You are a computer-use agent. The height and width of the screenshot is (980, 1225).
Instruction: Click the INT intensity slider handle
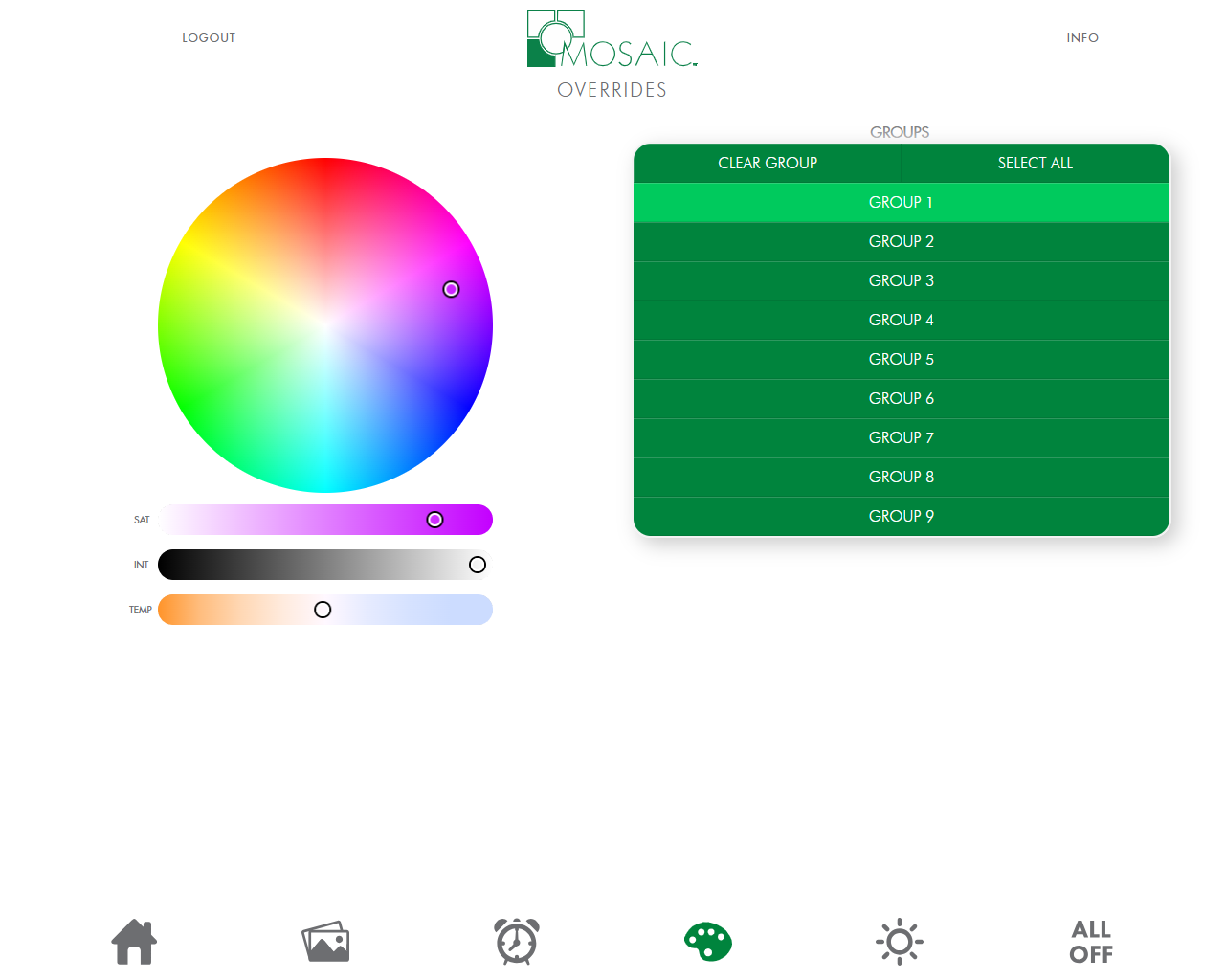(x=478, y=565)
